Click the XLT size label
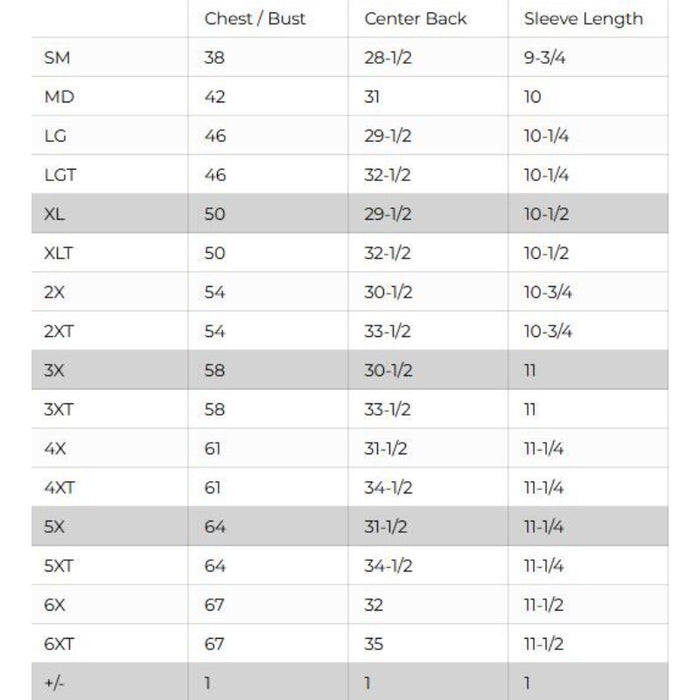700x700 pixels. pyautogui.click(x=59, y=253)
